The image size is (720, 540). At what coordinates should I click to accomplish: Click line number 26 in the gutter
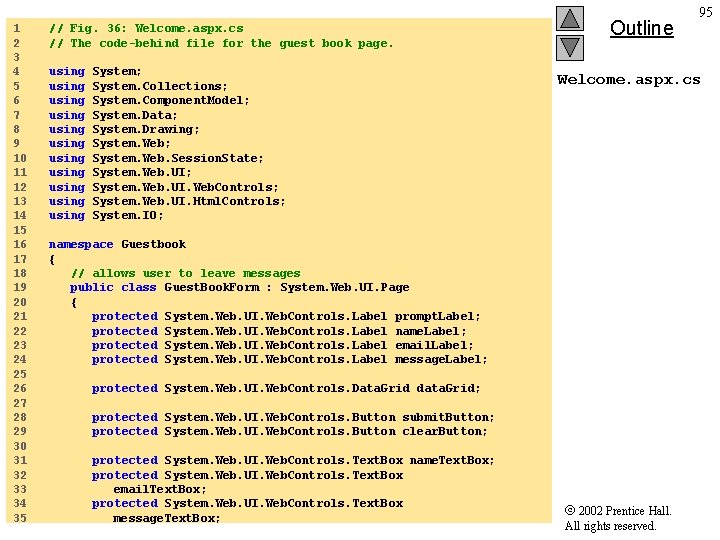click(20, 388)
